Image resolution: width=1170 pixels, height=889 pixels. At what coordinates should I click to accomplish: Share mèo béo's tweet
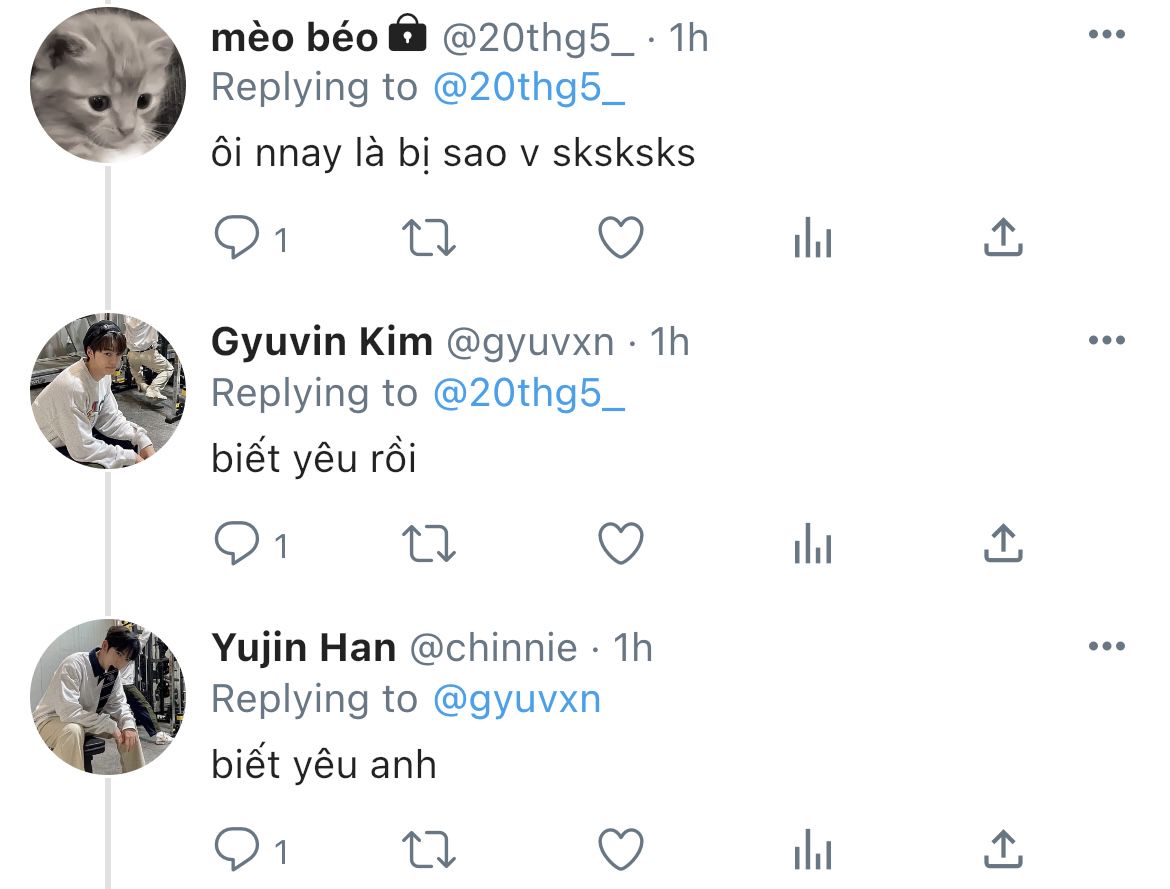(1003, 239)
